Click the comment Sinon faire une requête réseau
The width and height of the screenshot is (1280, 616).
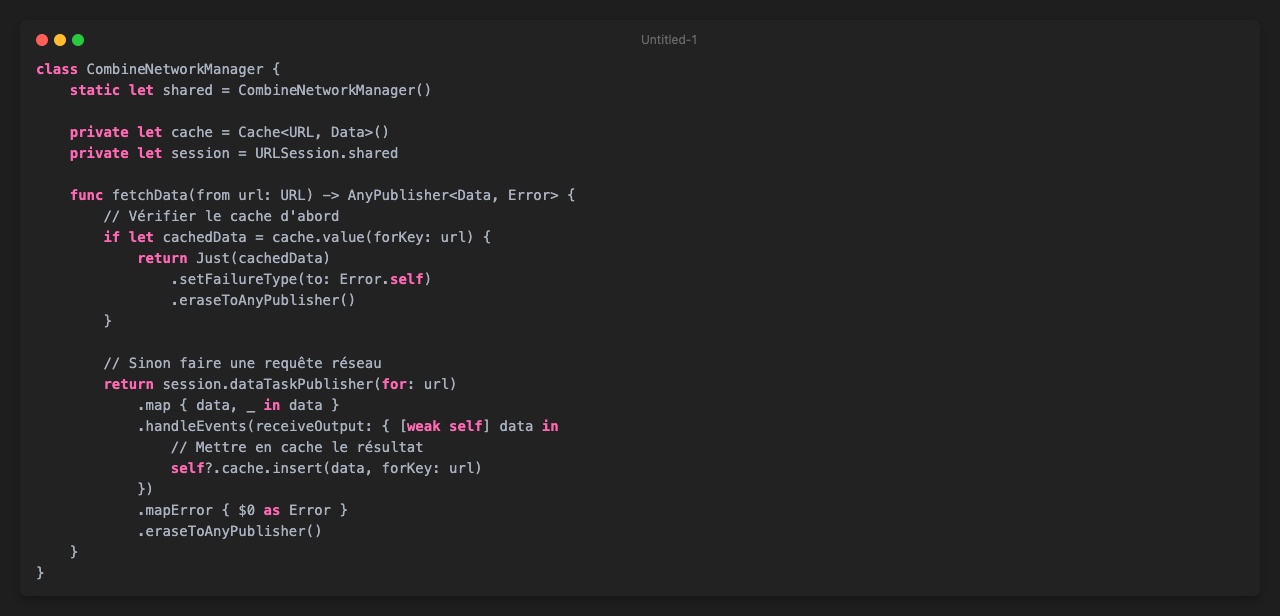point(242,363)
